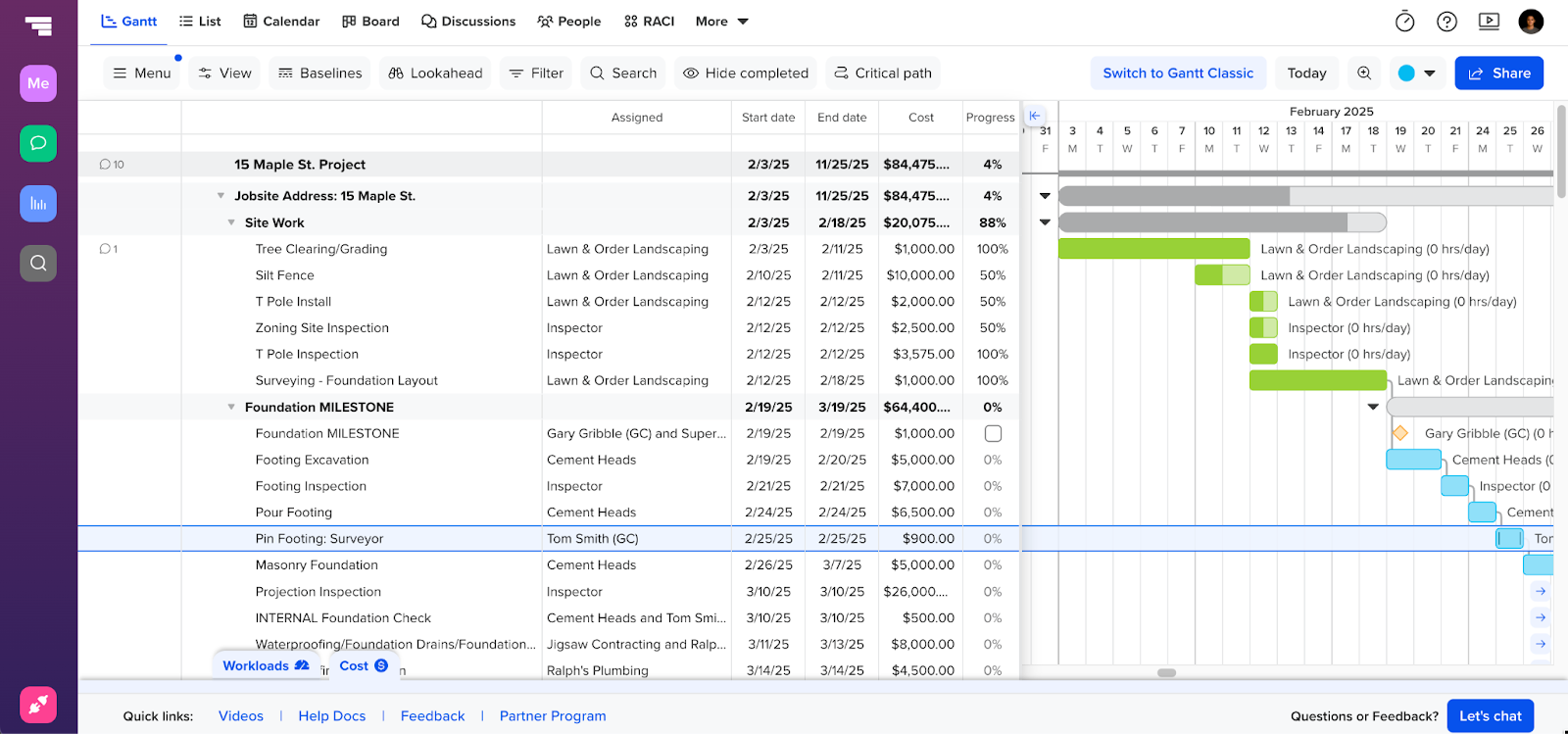Click the Pin Footing: Surveyor task row

coord(319,539)
